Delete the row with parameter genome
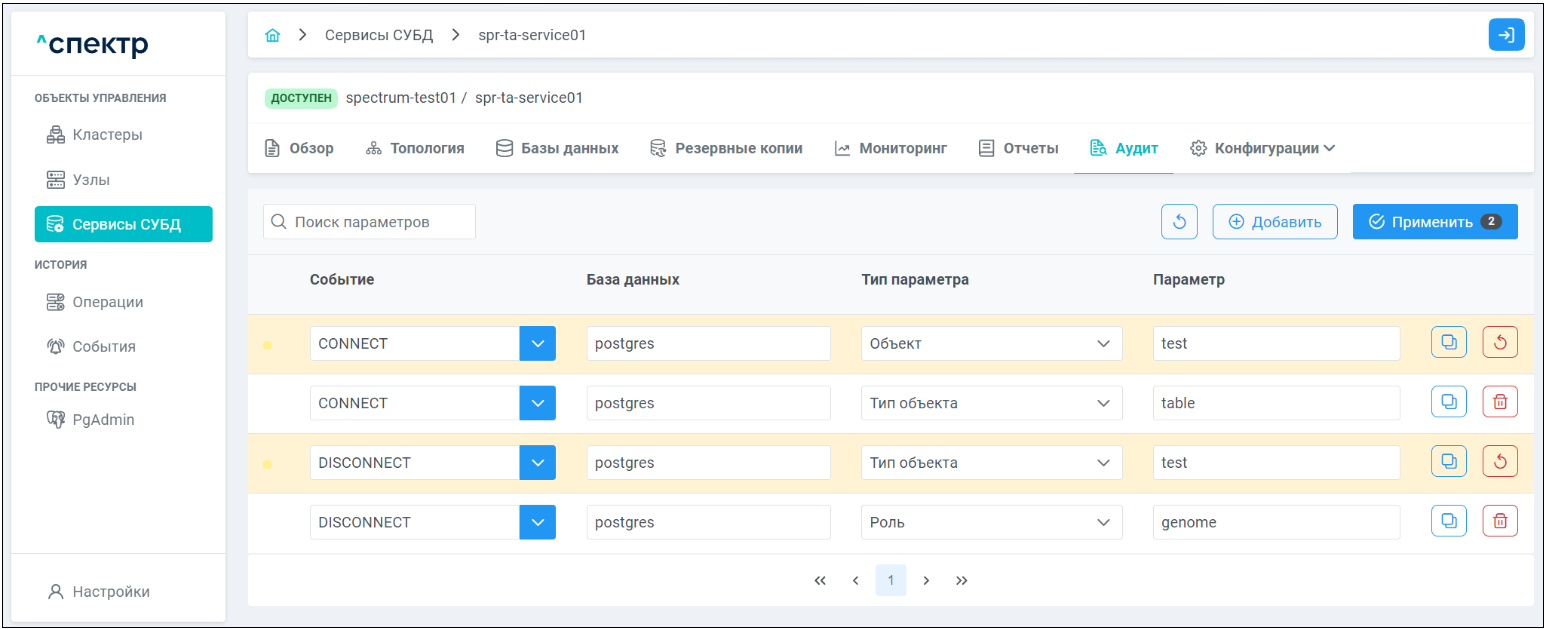The height and width of the screenshot is (629, 1544). (1500, 521)
